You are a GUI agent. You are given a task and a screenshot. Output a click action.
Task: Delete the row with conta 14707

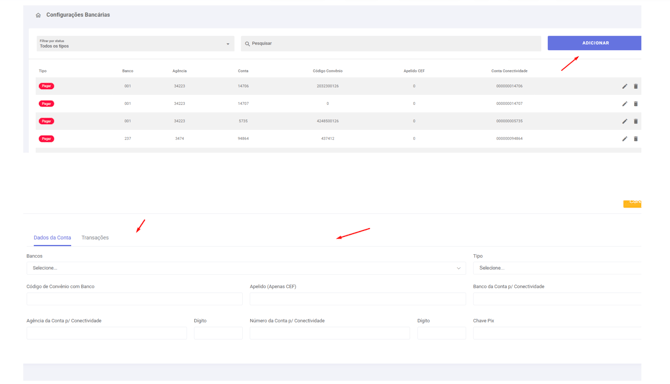(635, 104)
